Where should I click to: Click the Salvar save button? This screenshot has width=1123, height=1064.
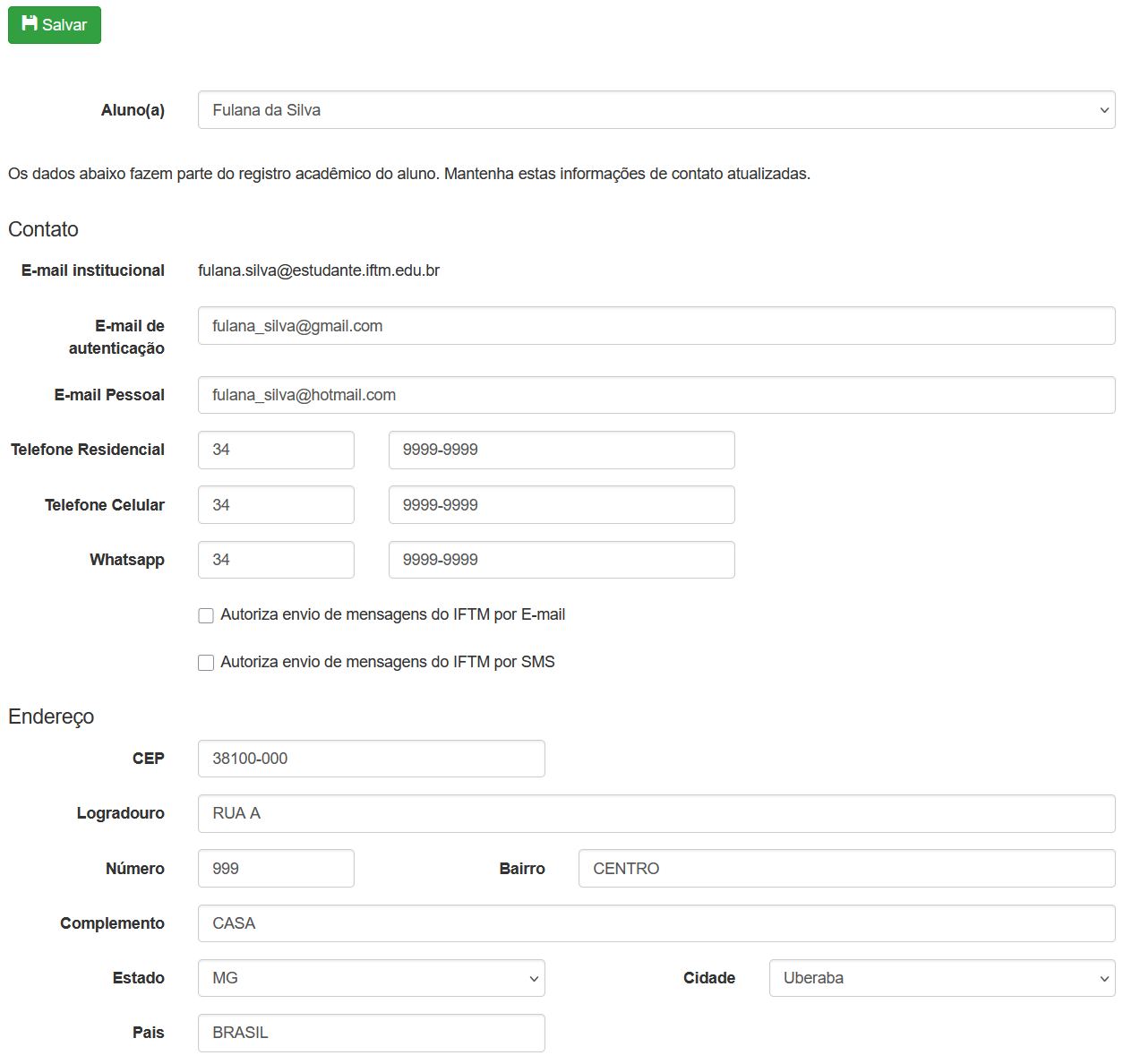55,25
